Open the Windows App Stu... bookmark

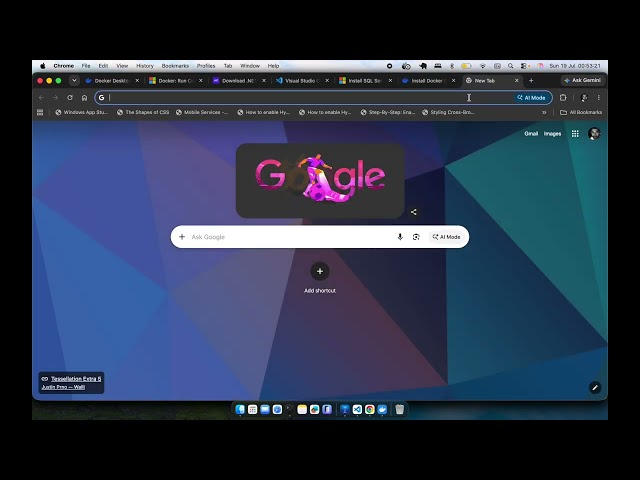click(x=82, y=112)
